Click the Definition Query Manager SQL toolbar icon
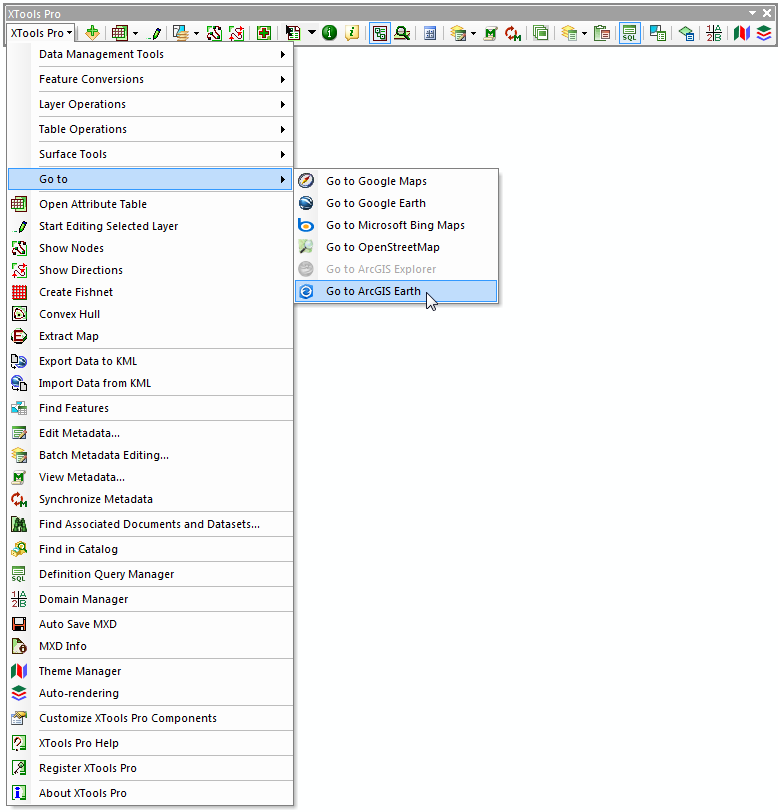This screenshot has width=778, height=812. [630, 33]
